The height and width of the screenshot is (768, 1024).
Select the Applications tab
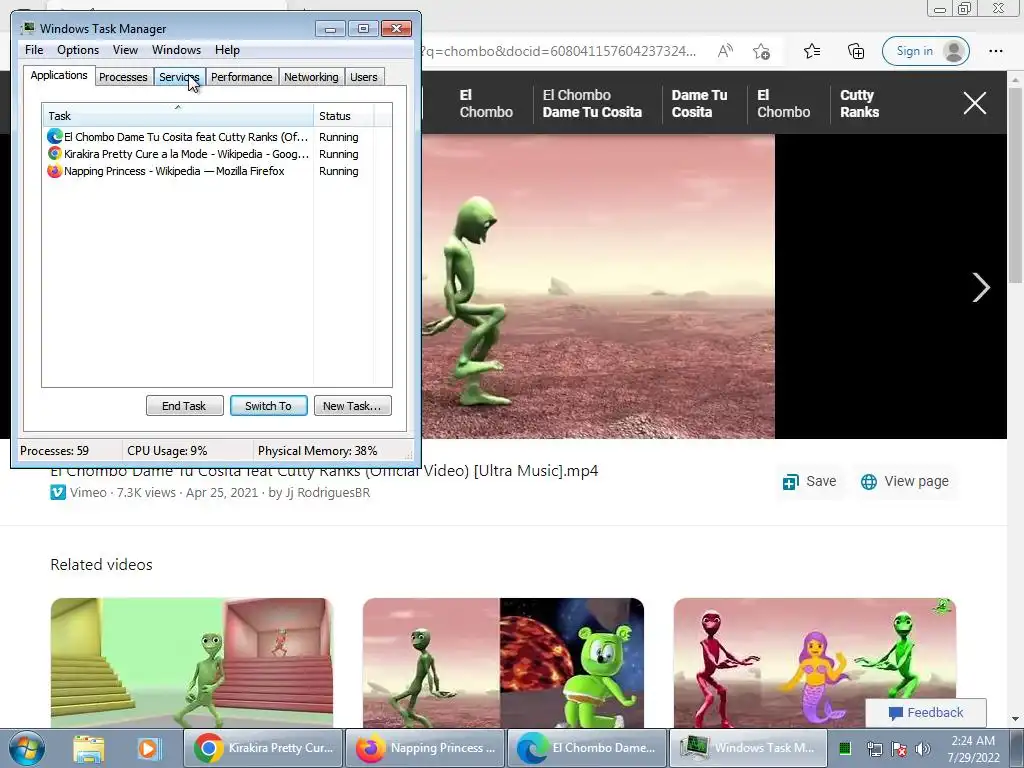click(x=59, y=75)
